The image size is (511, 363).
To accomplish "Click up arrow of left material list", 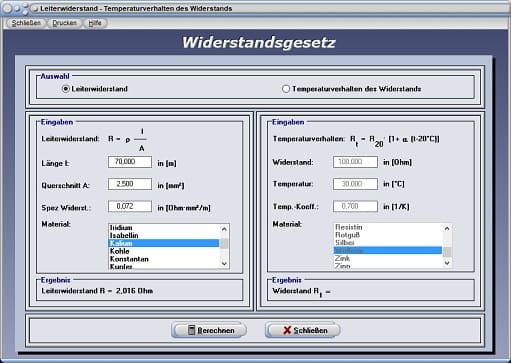I will tap(224, 229).
